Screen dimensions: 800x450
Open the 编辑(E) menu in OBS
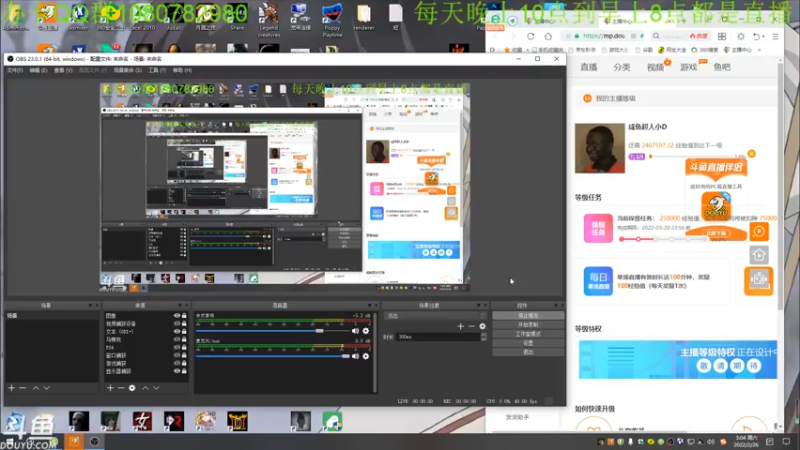[x=38, y=70]
